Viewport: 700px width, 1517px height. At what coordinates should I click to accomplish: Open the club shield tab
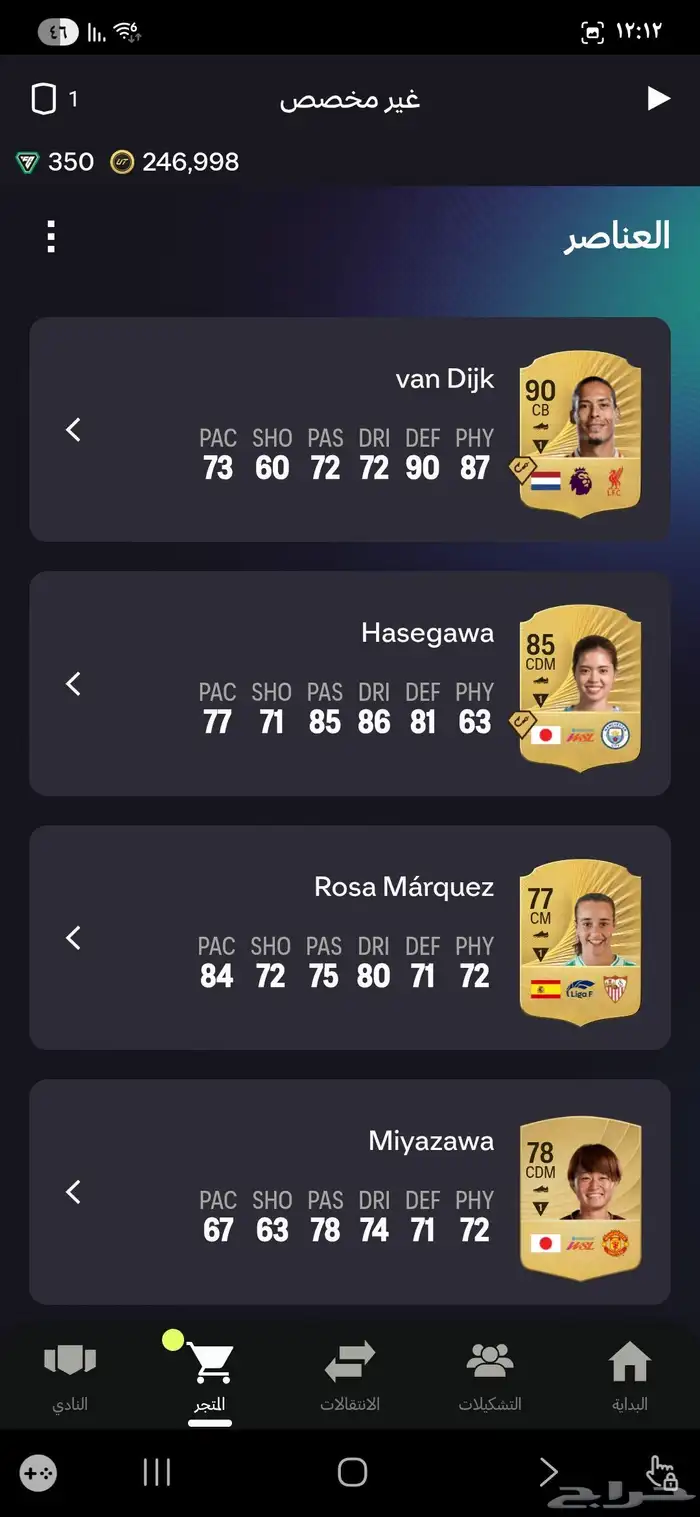click(70, 1362)
